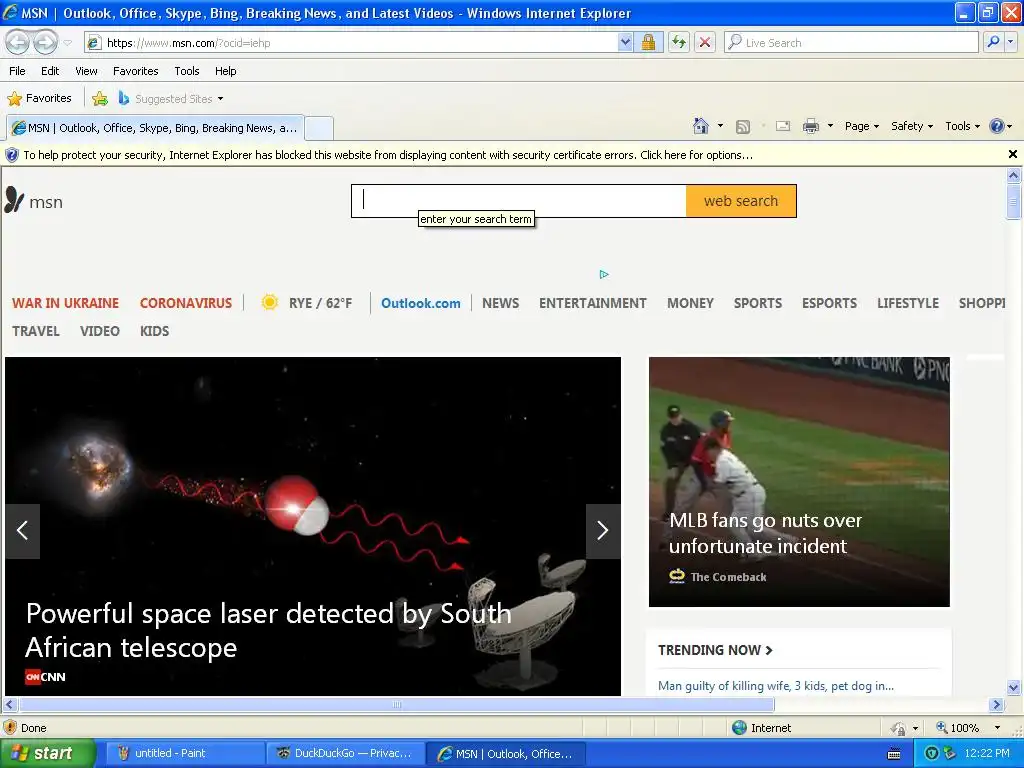Click the Refresh page icon
This screenshot has height=768, width=1024.
(679, 43)
